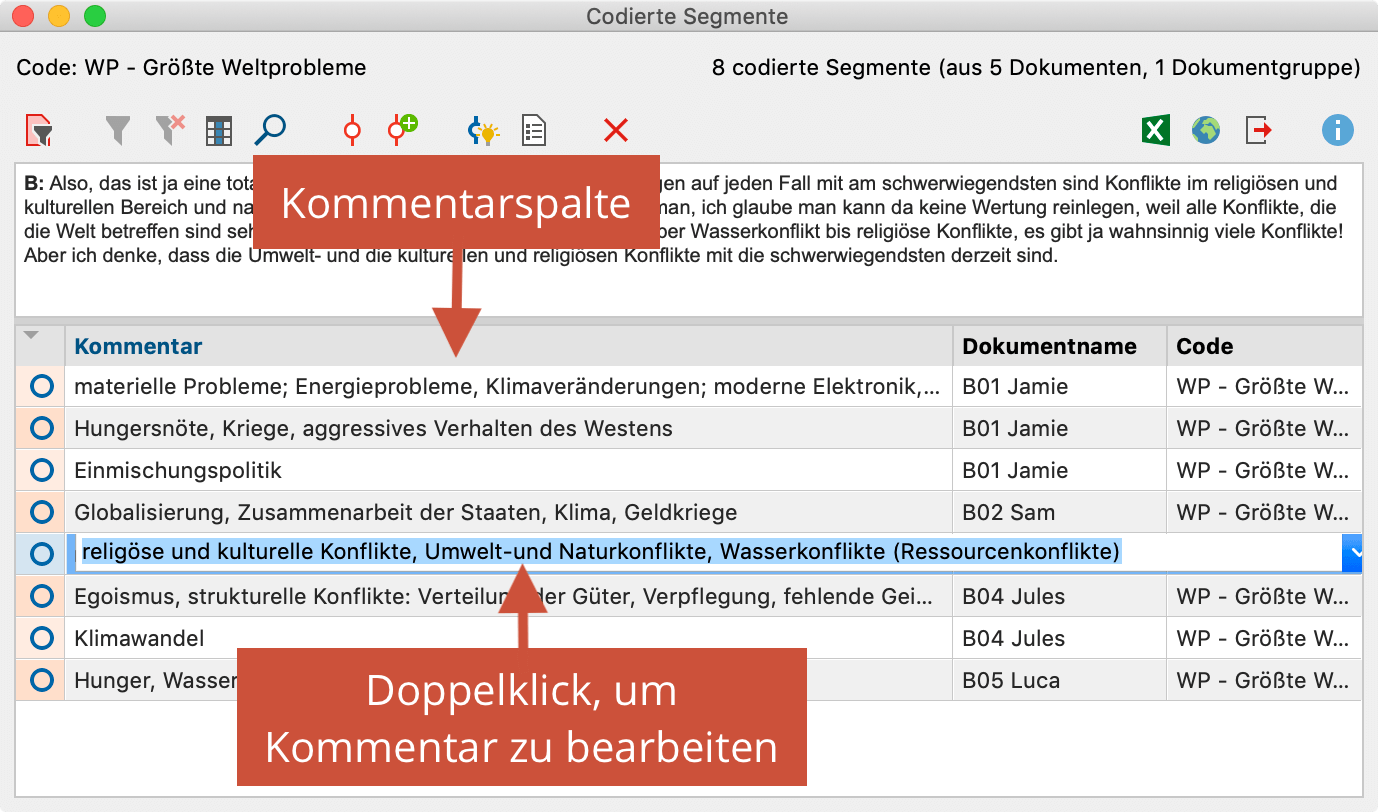Click the document list overview icon

coord(534,130)
